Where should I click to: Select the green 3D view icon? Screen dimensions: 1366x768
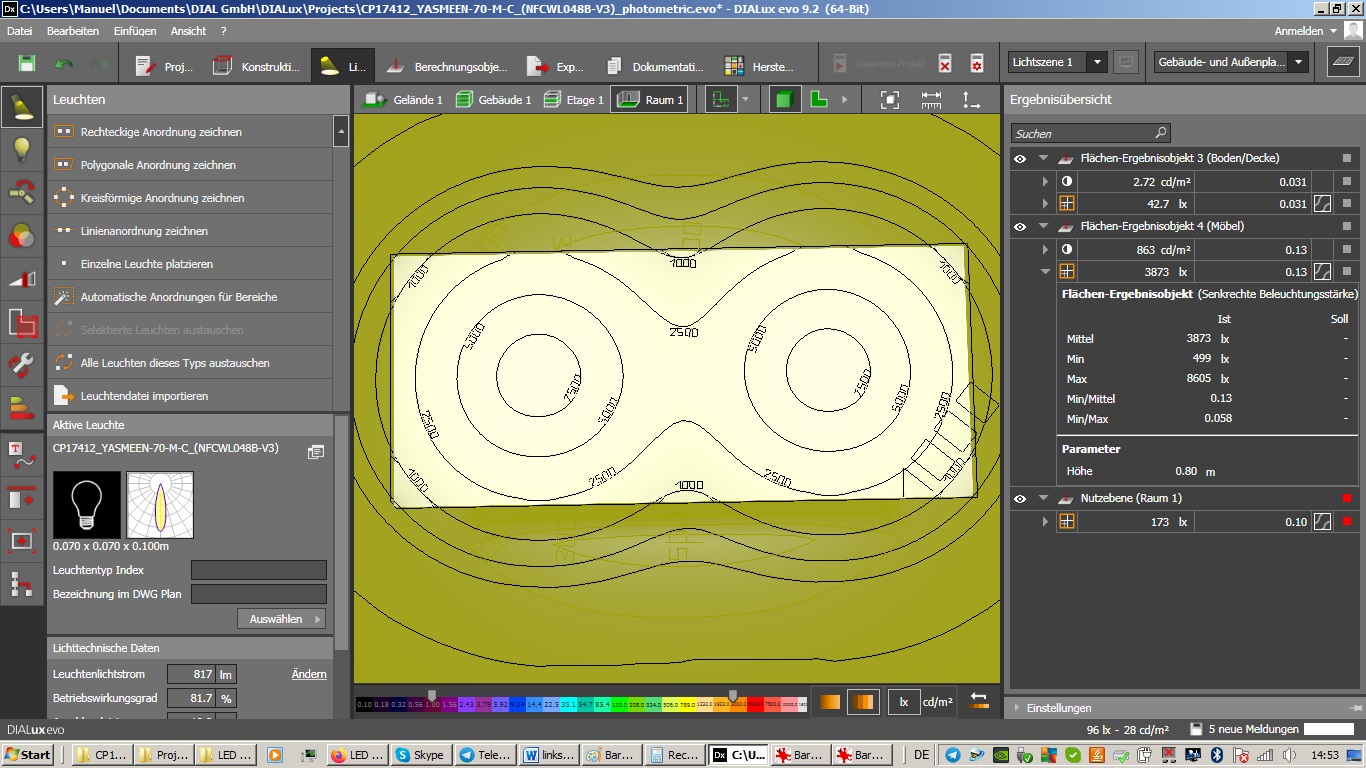point(785,100)
